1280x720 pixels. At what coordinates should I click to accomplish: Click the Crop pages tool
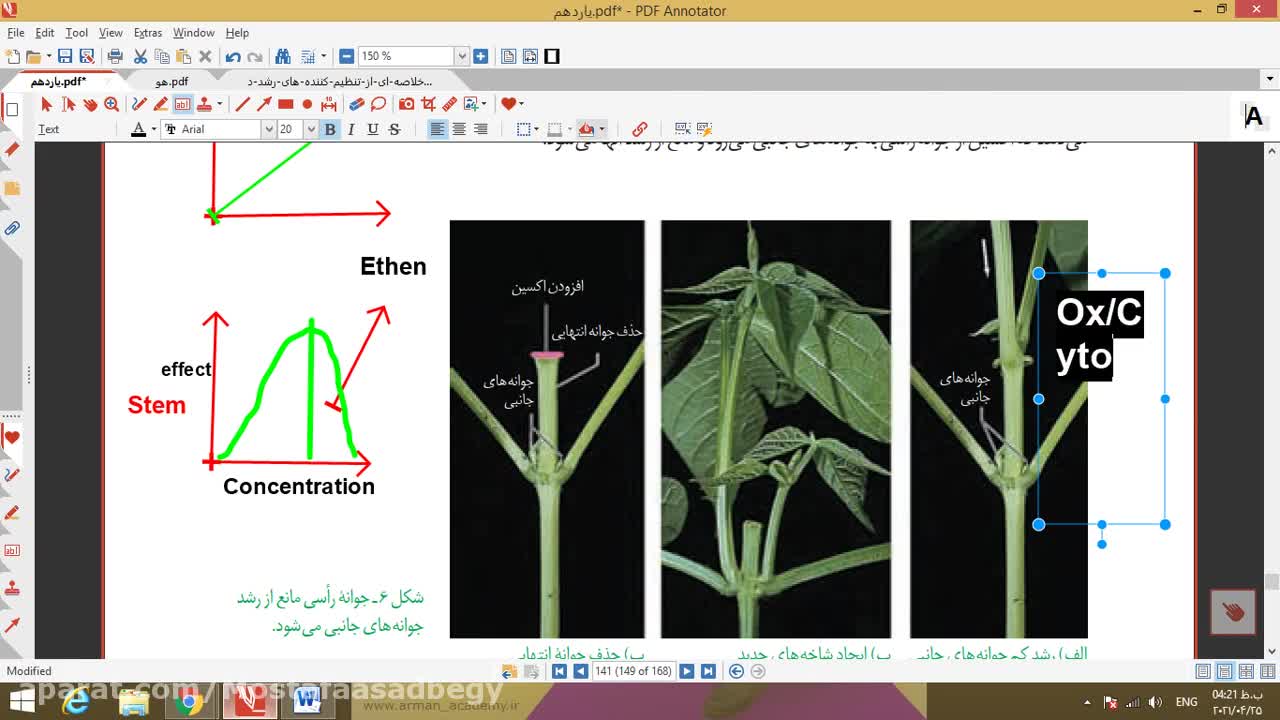pos(428,104)
